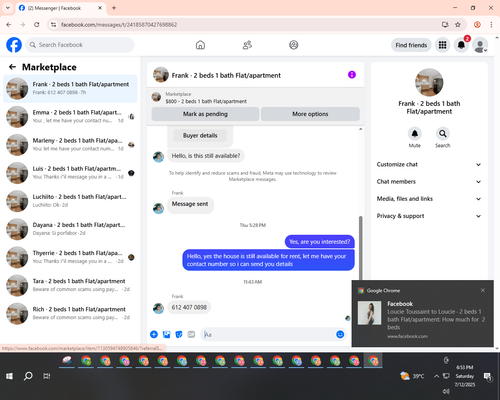Search in conversation magnifier icon

click(442, 134)
